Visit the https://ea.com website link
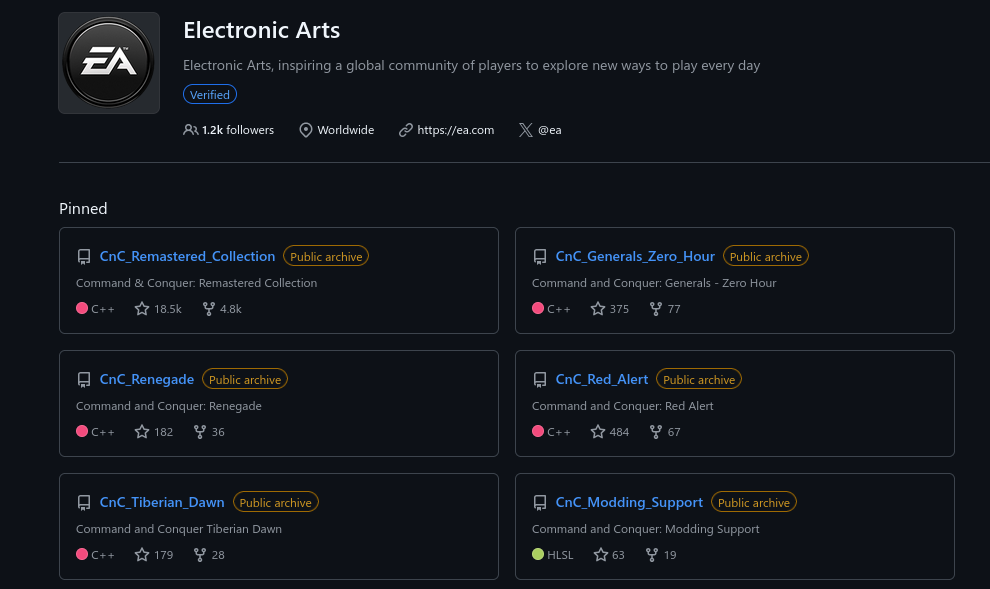 pyautogui.click(x=455, y=130)
